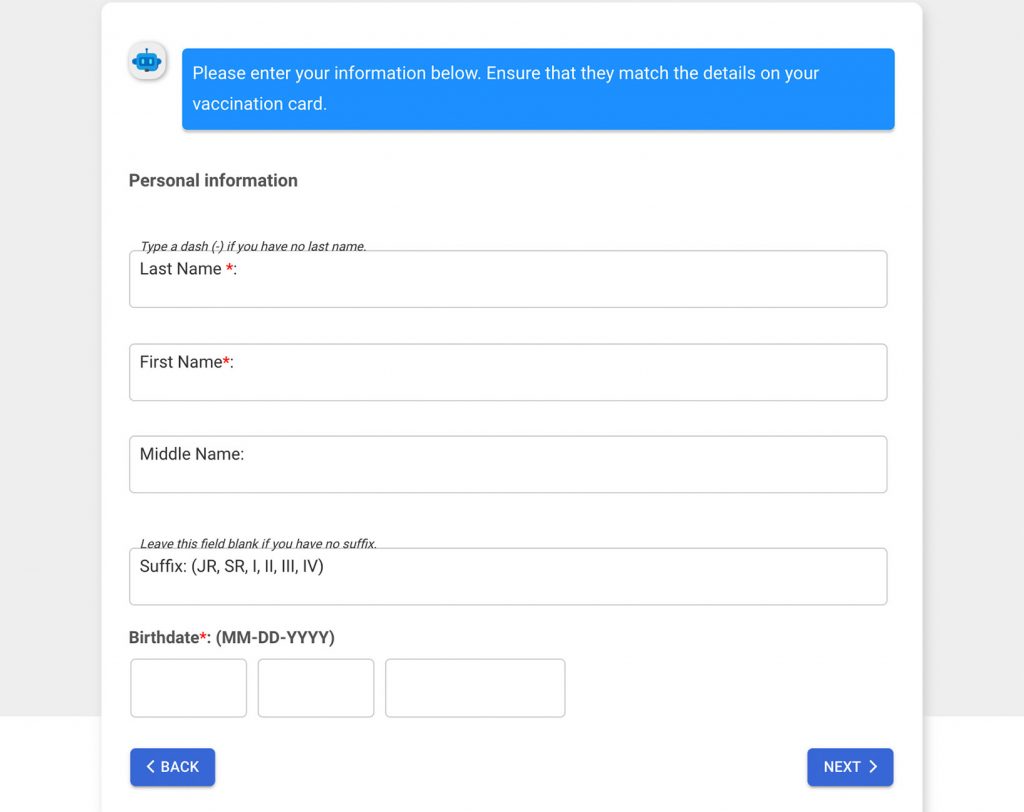Go back using the BACK button
This screenshot has width=1024, height=812.
pos(172,767)
